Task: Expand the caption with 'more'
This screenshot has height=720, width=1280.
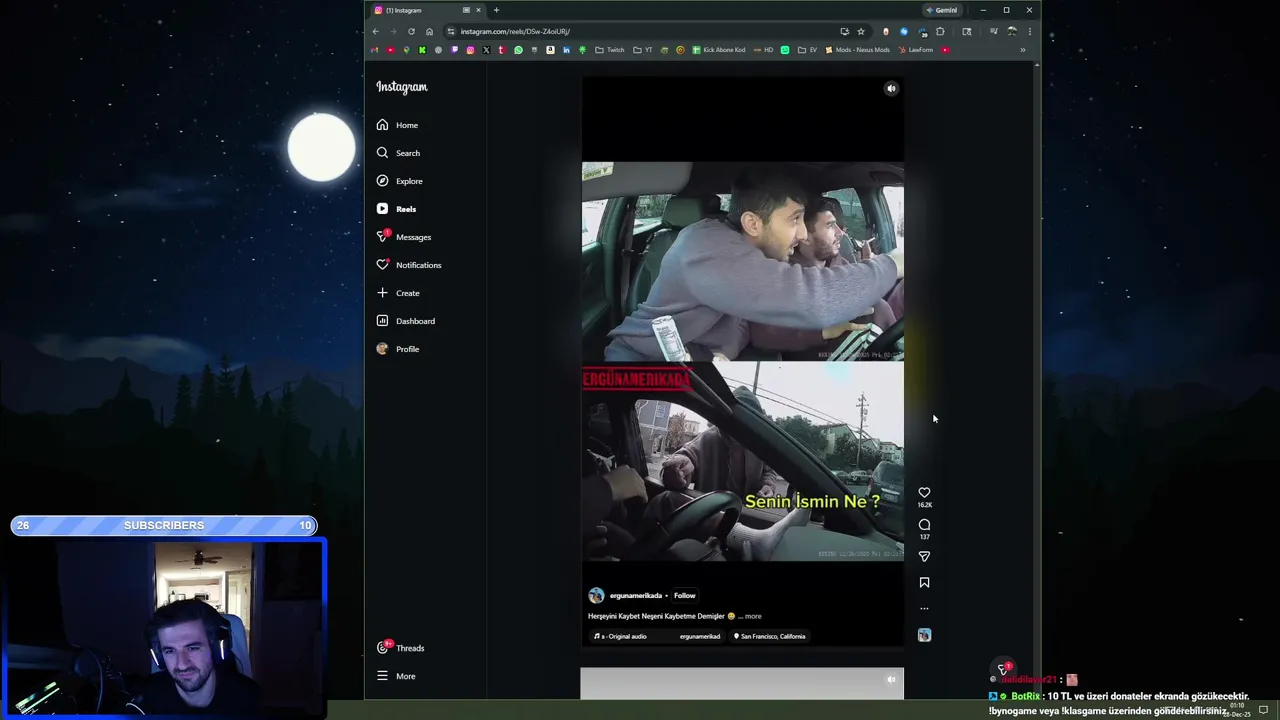Action: click(752, 616)
